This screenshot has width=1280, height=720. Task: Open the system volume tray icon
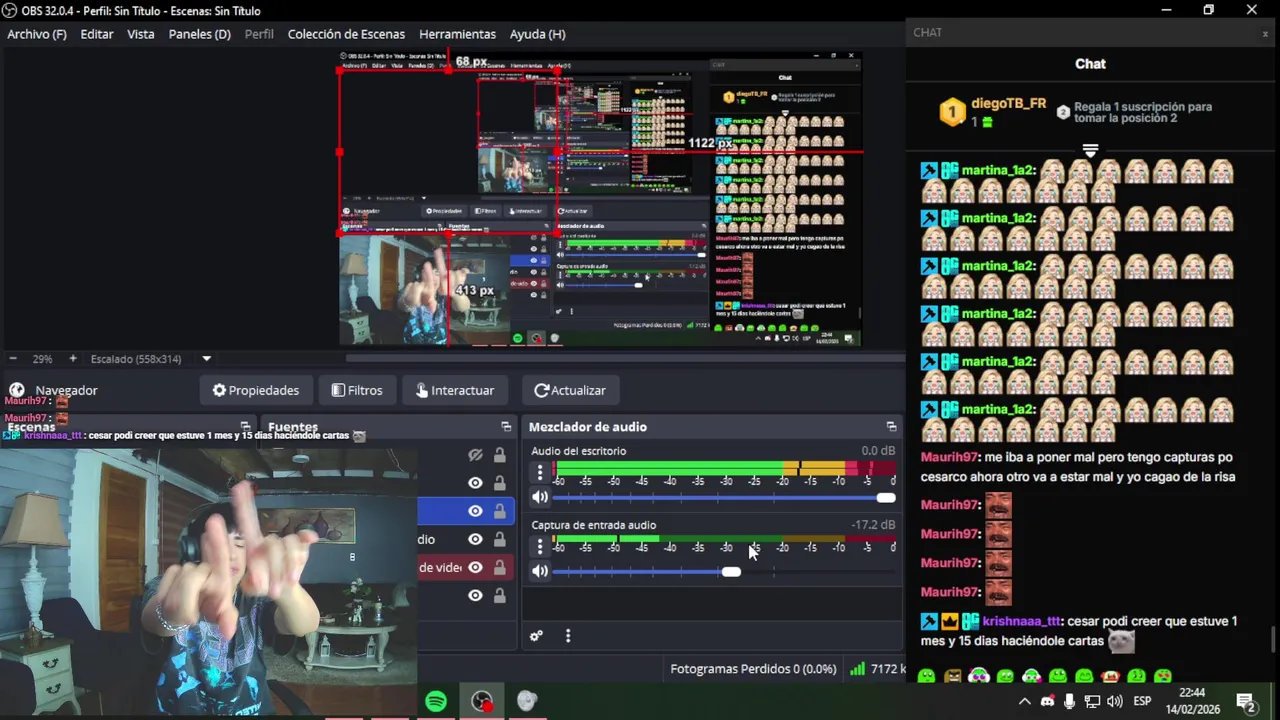(1115, 702)
